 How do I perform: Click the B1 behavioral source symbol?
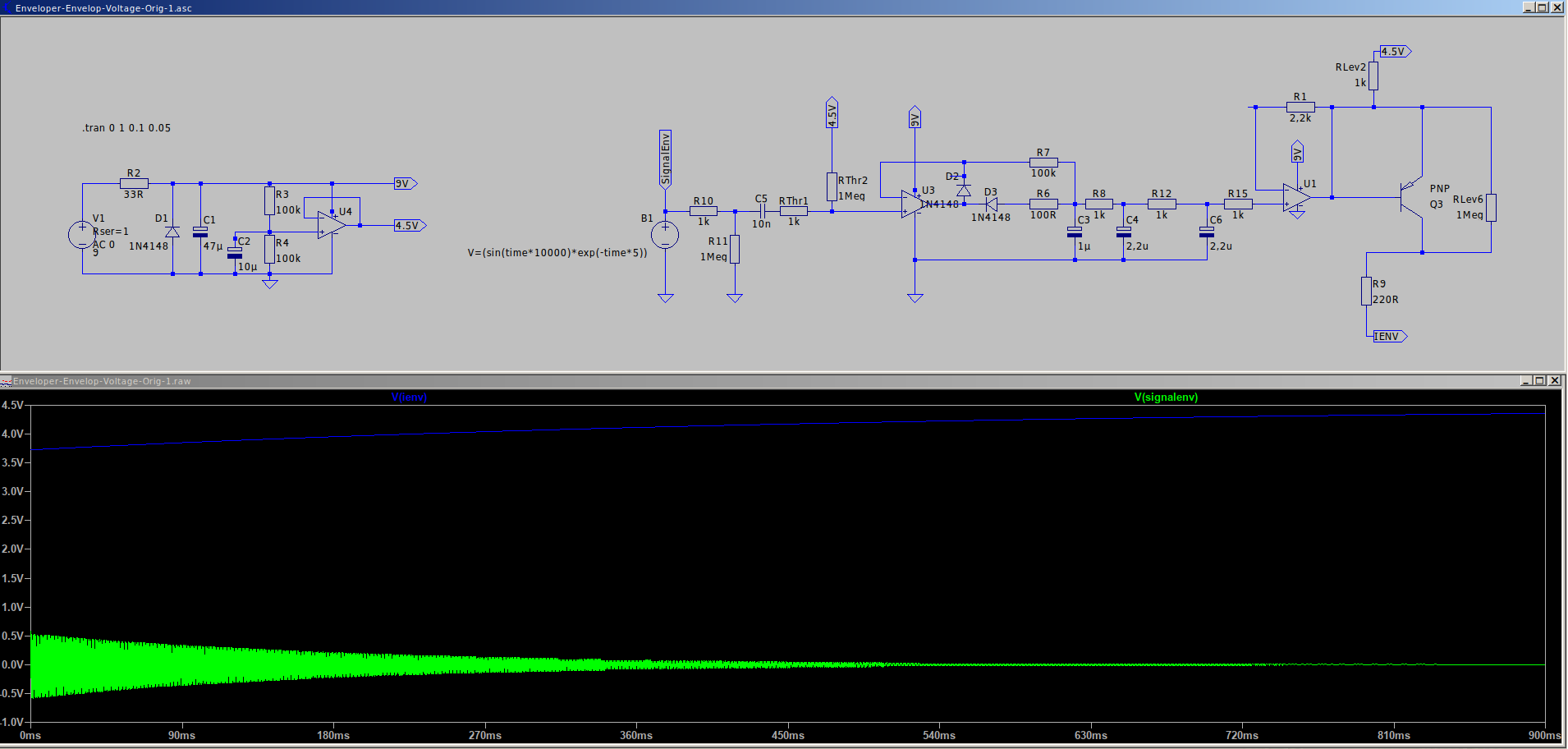tap(665, 235)
